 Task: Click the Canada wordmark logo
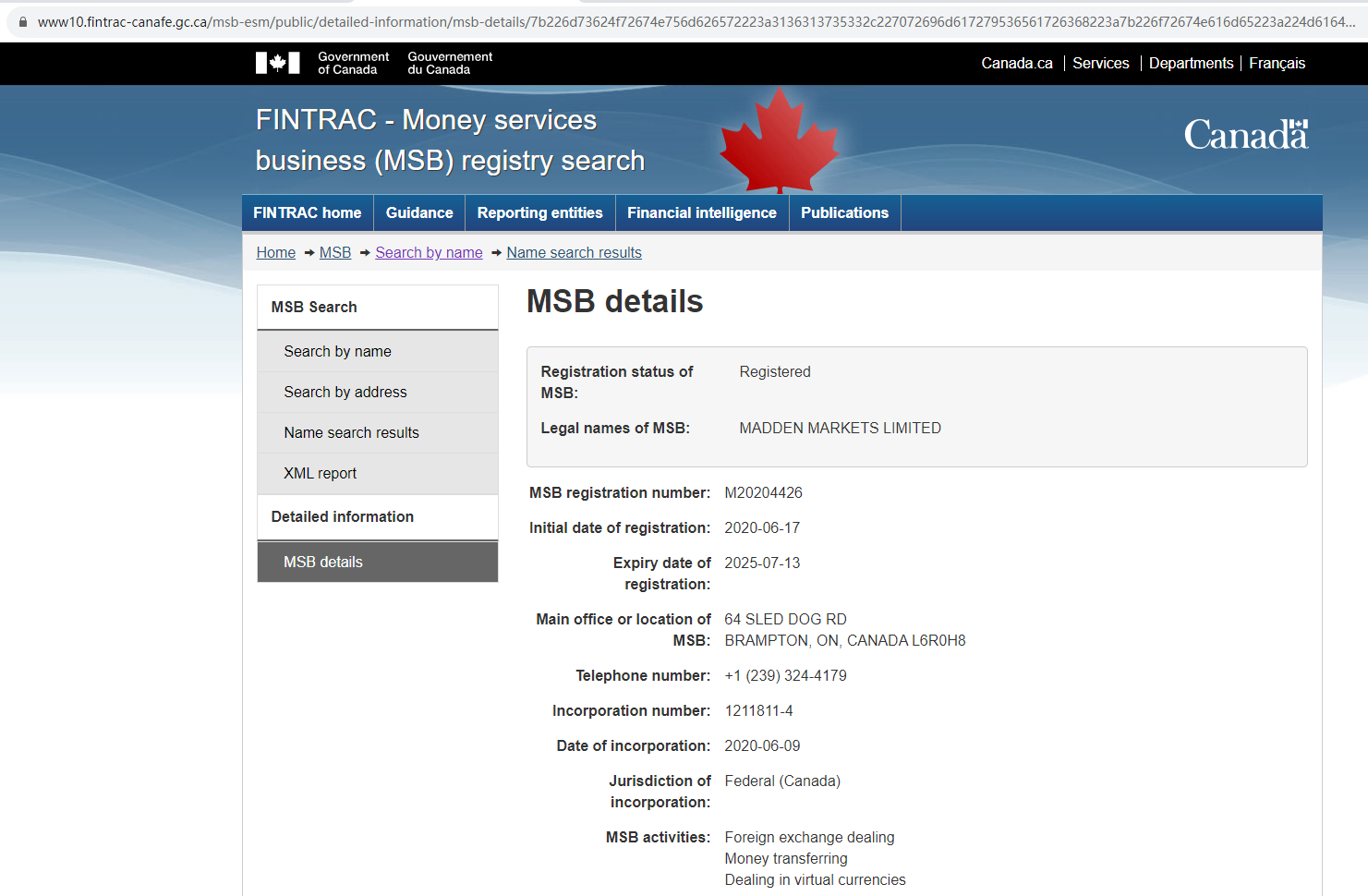click(1246, 135)
